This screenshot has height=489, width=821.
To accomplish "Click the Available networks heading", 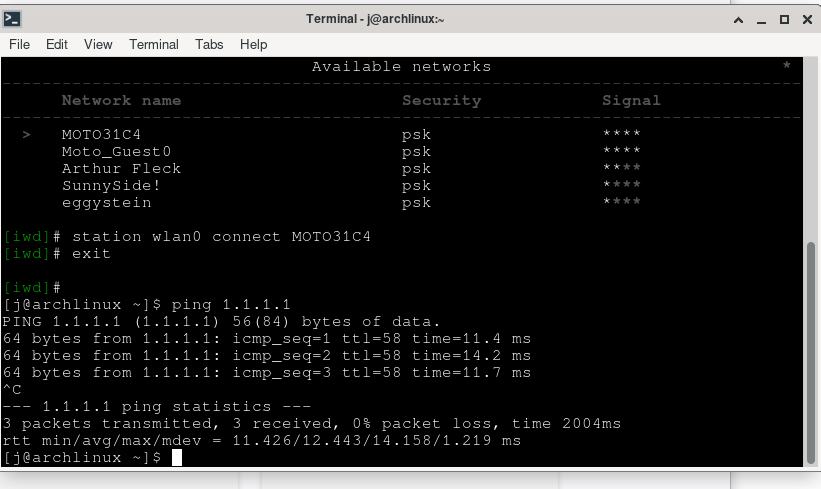I will [402, 66].
